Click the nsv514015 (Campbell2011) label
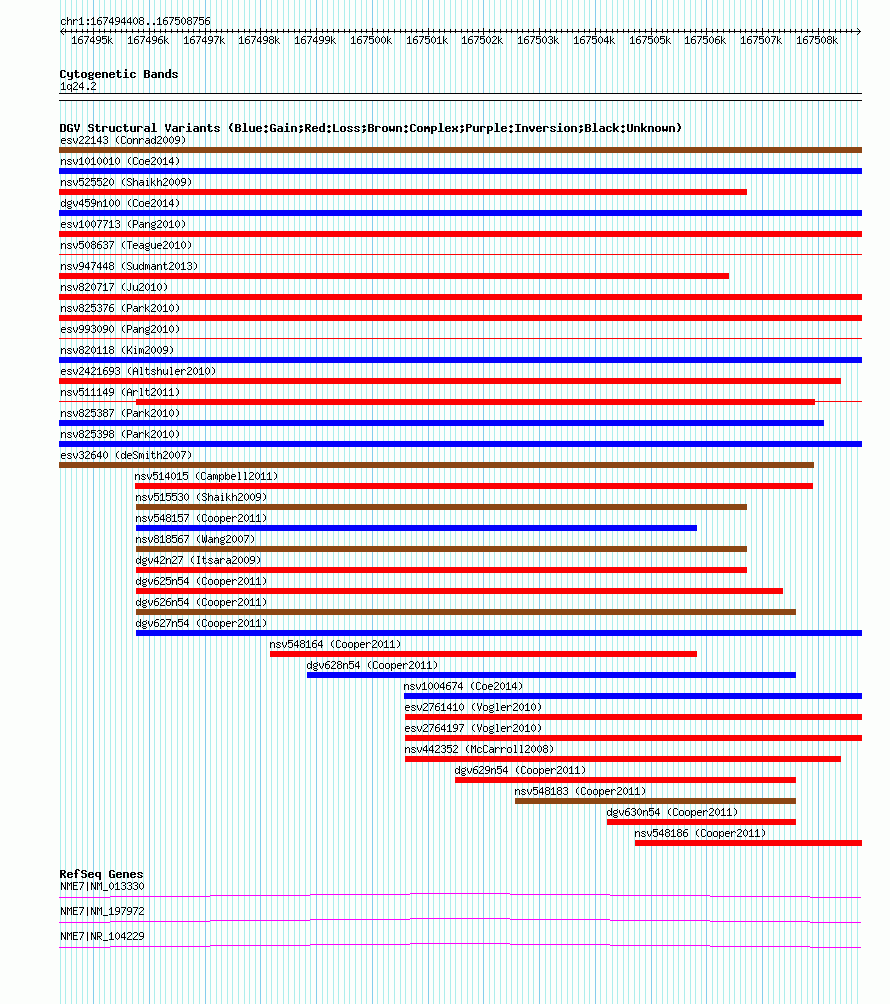 (206, 476)
